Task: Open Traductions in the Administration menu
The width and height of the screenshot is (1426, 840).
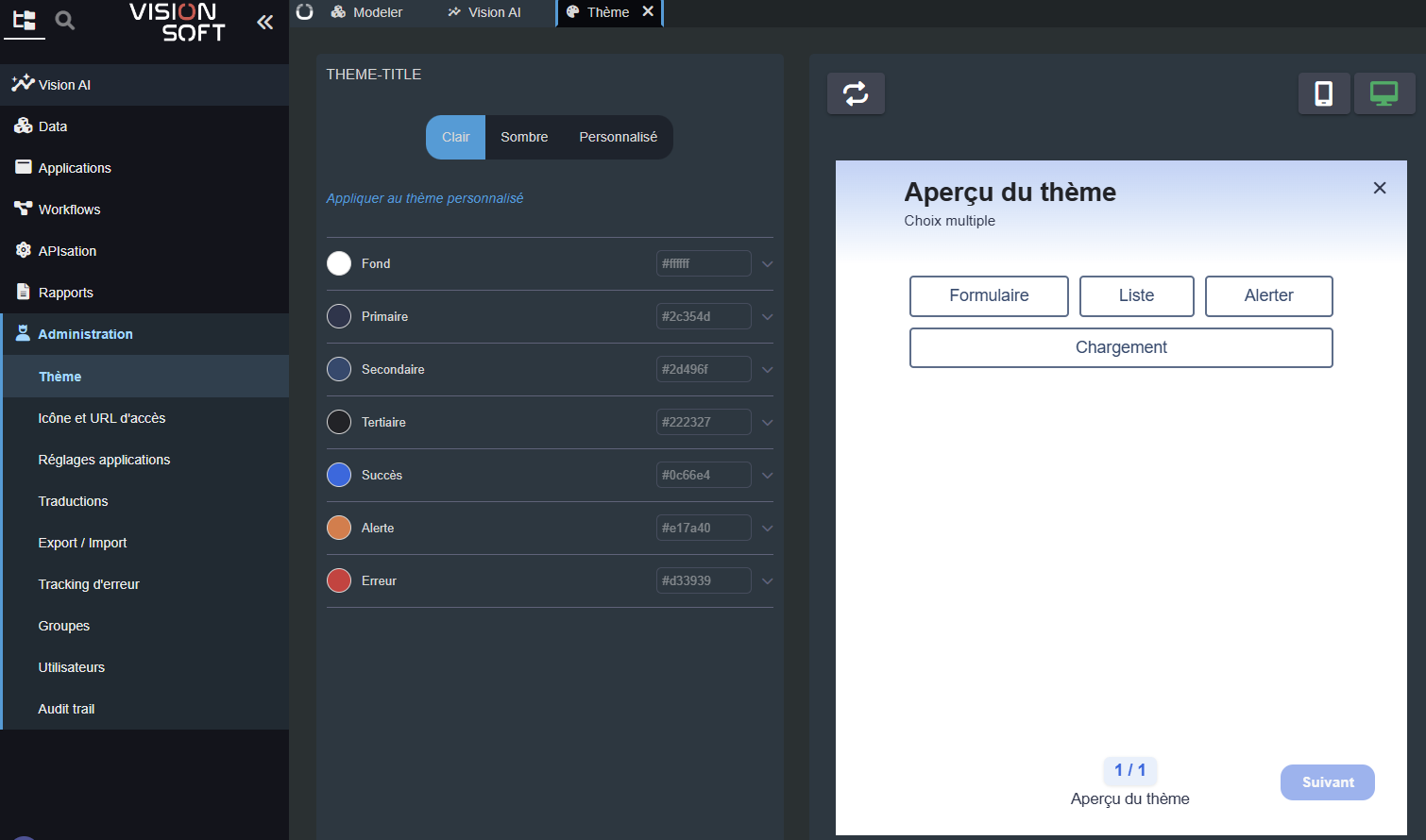Action: (73, 501)
